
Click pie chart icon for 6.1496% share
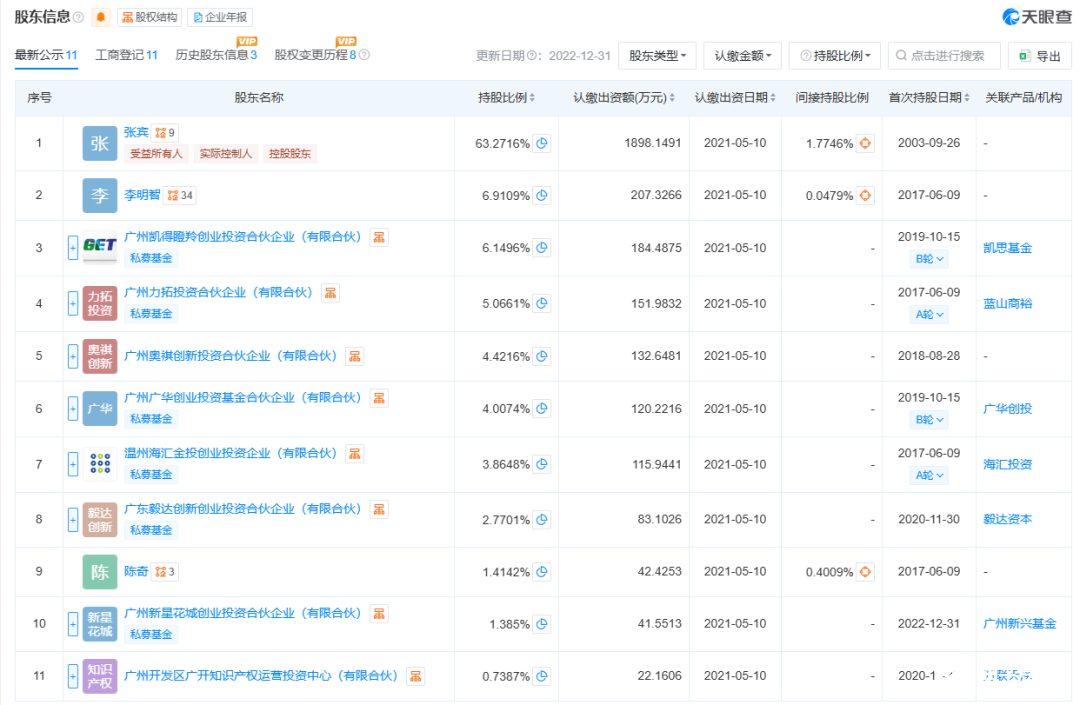coord(542,248)
